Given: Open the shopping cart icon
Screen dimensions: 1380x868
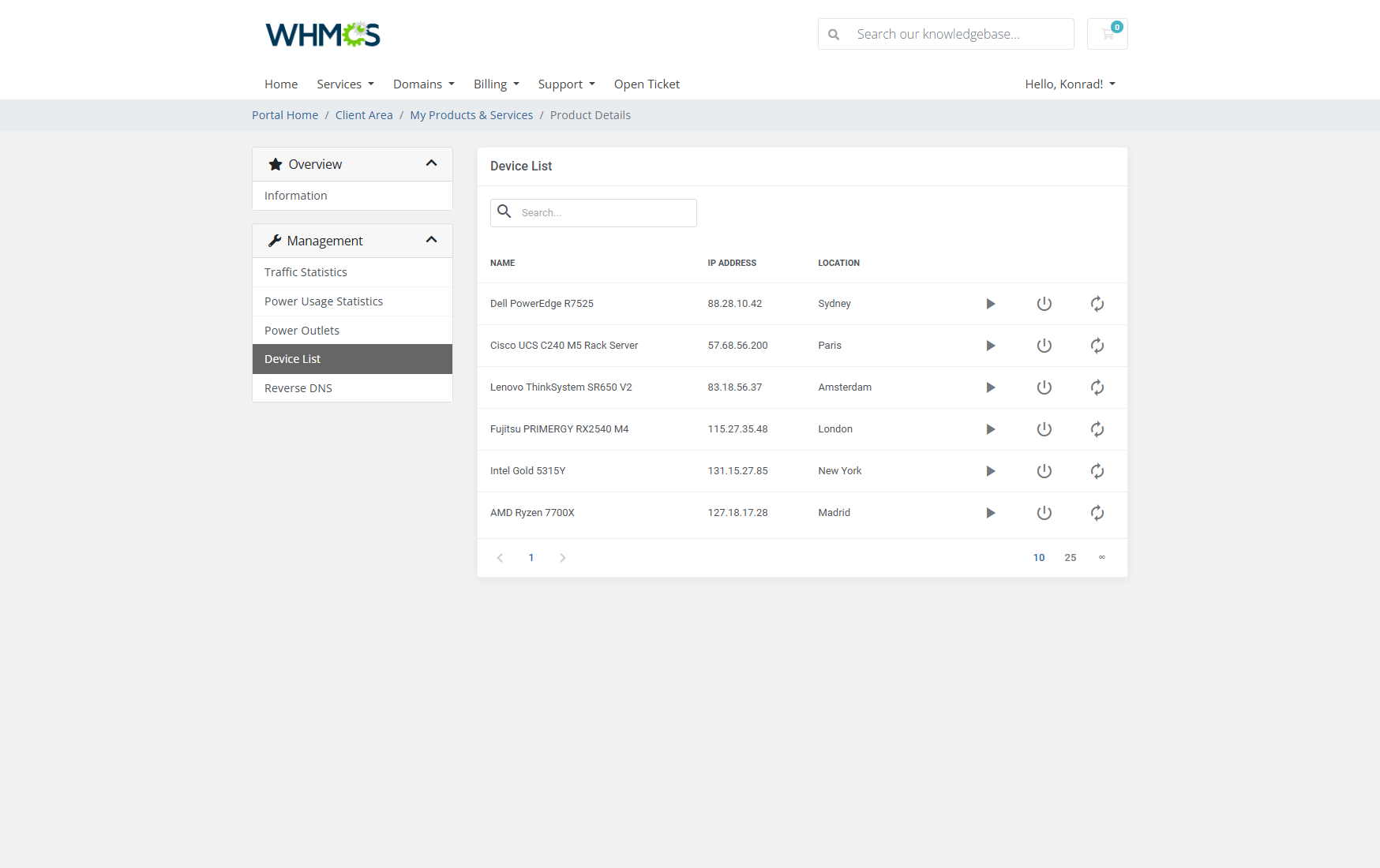Looking at the screenshot, I should (x=1108, y=34).
